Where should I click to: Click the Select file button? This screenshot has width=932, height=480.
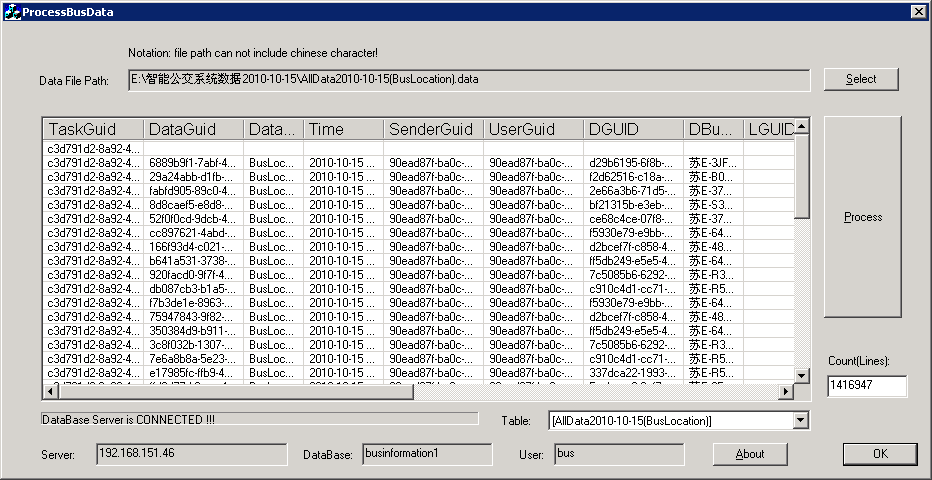(x=861, y=79)
